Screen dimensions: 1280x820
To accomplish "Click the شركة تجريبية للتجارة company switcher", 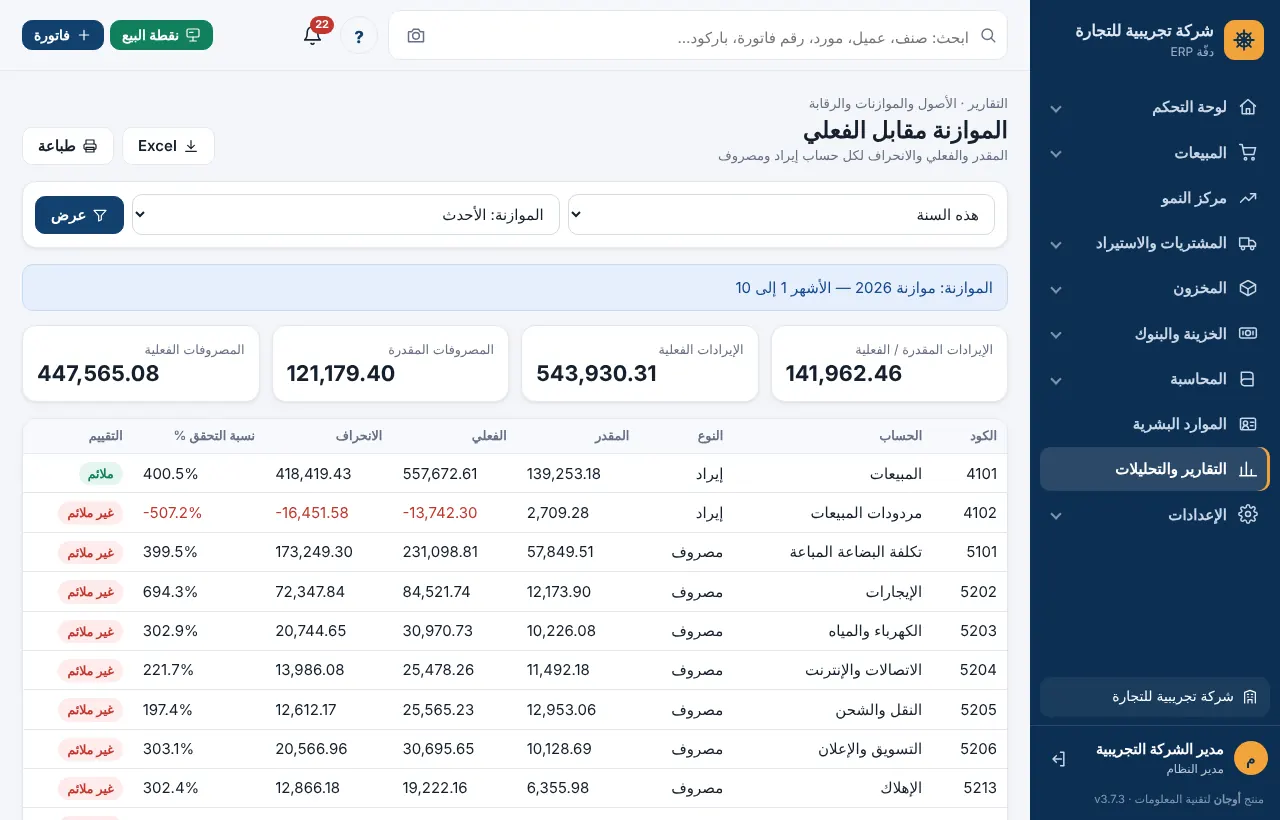I will (1155, 697).
